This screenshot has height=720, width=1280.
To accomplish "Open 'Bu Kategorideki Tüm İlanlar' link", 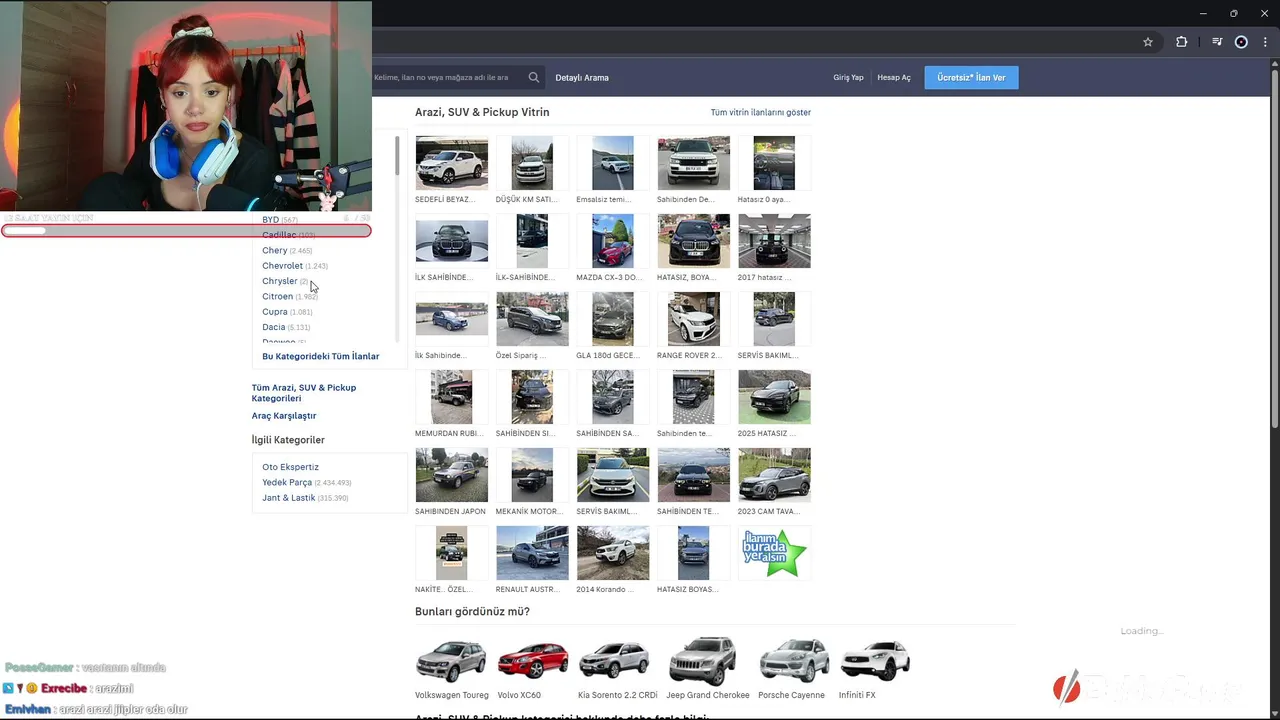I will [x=321, y=356].
